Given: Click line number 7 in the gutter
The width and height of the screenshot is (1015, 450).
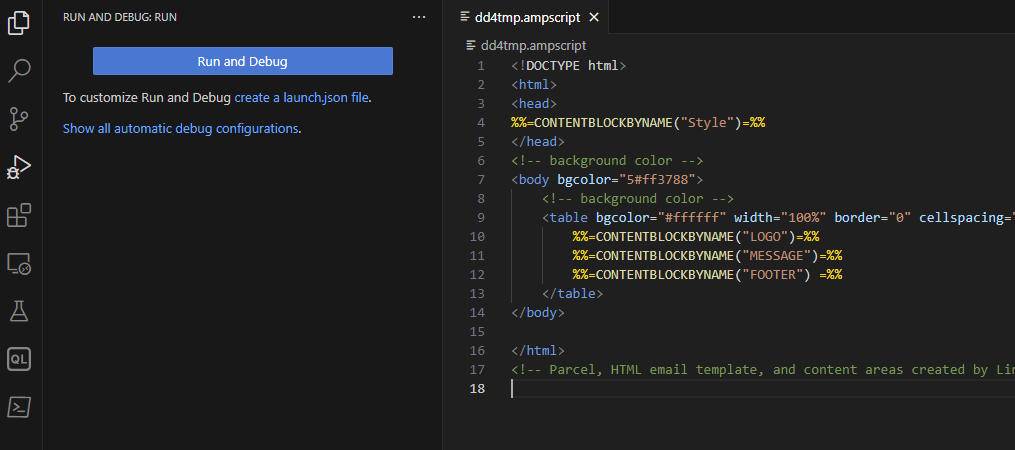Looking at the screenshot, I should pos(481,179).
